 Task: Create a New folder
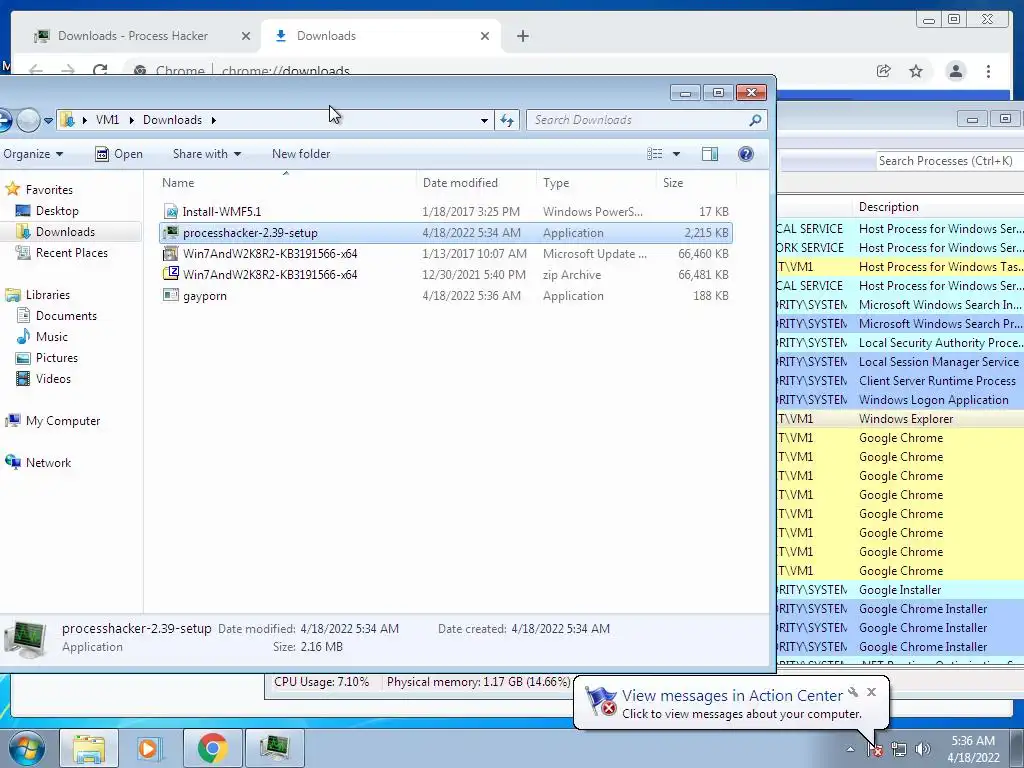click(x=301, y=154)
